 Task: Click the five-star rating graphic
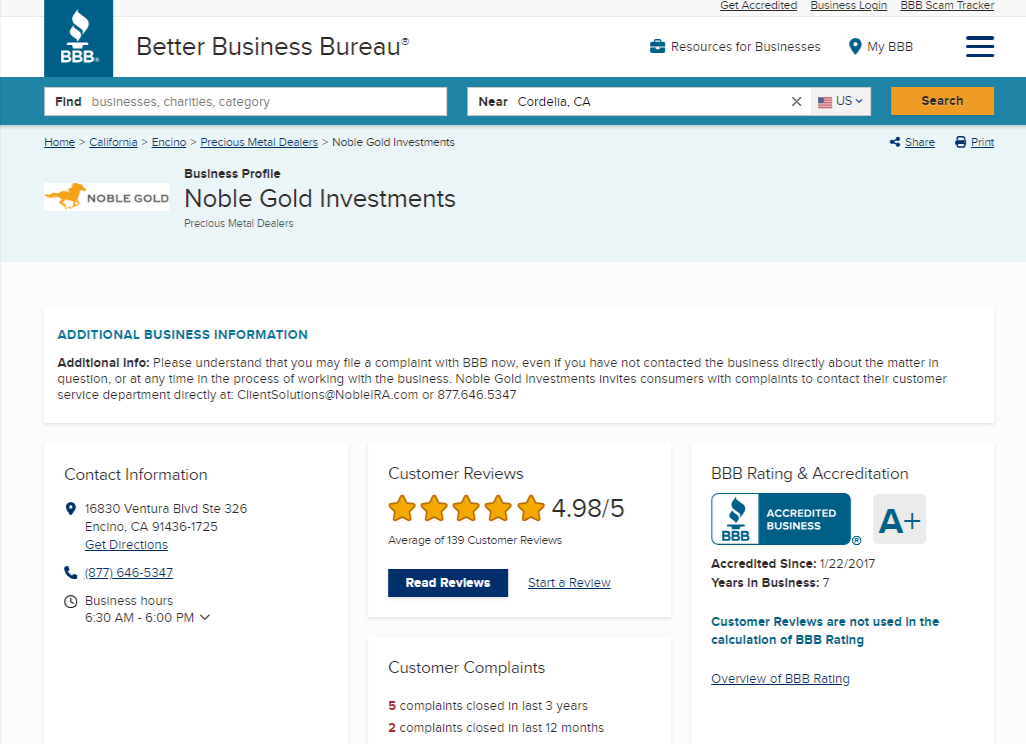tap(466, 508)
